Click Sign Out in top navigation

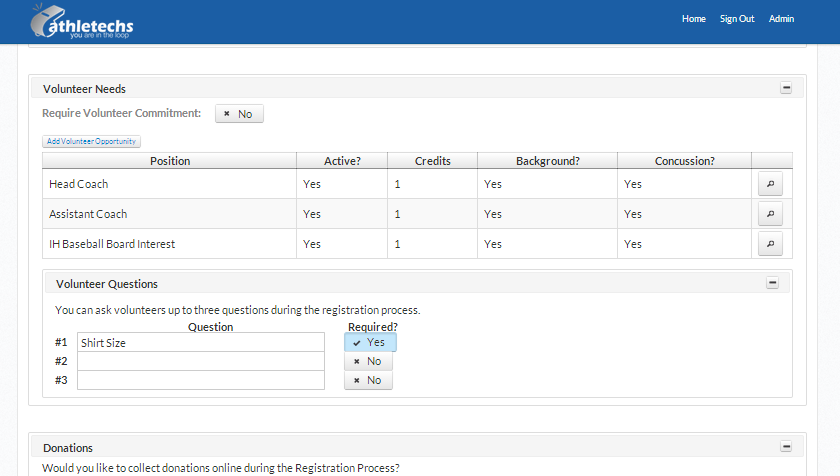pos(737,19)
